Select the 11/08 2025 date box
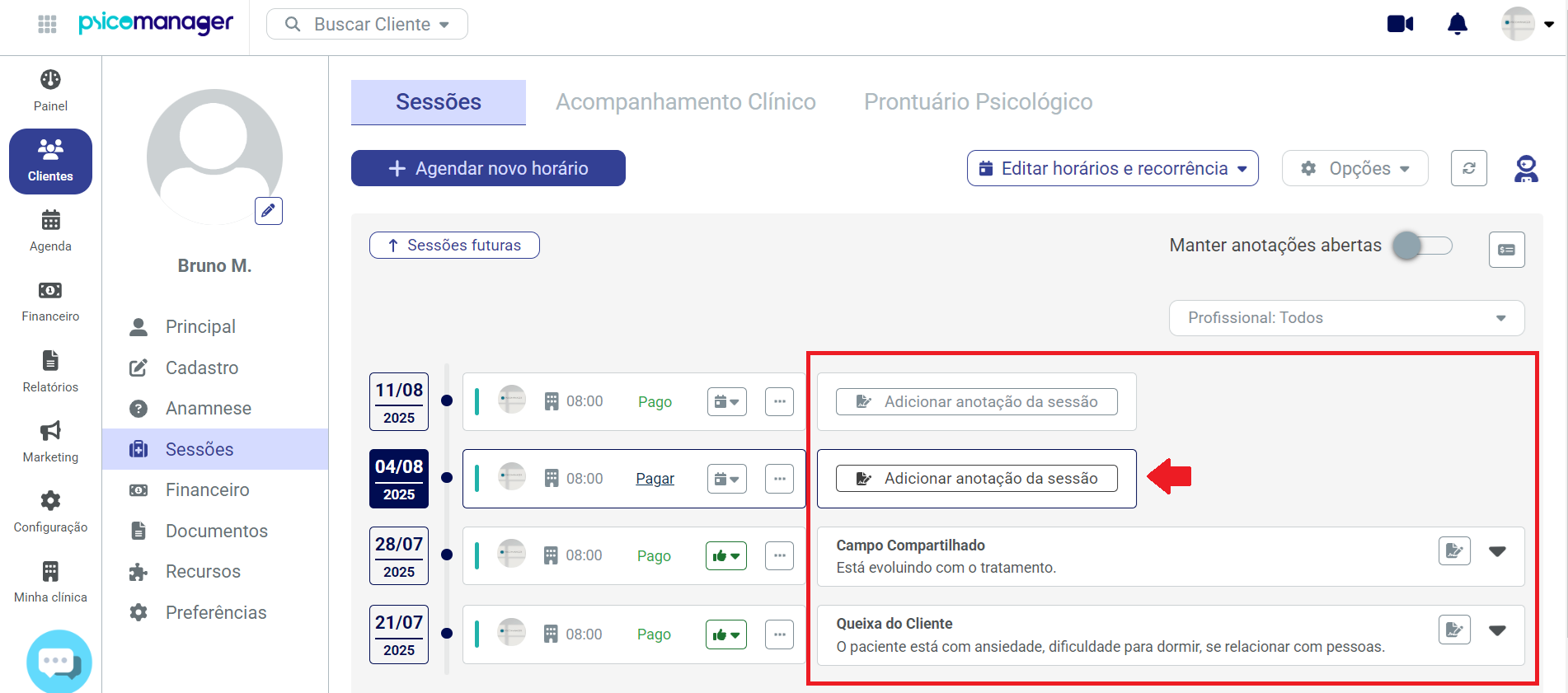The height and width of the screenshot is (693, 1568). (x=399, y=402)
